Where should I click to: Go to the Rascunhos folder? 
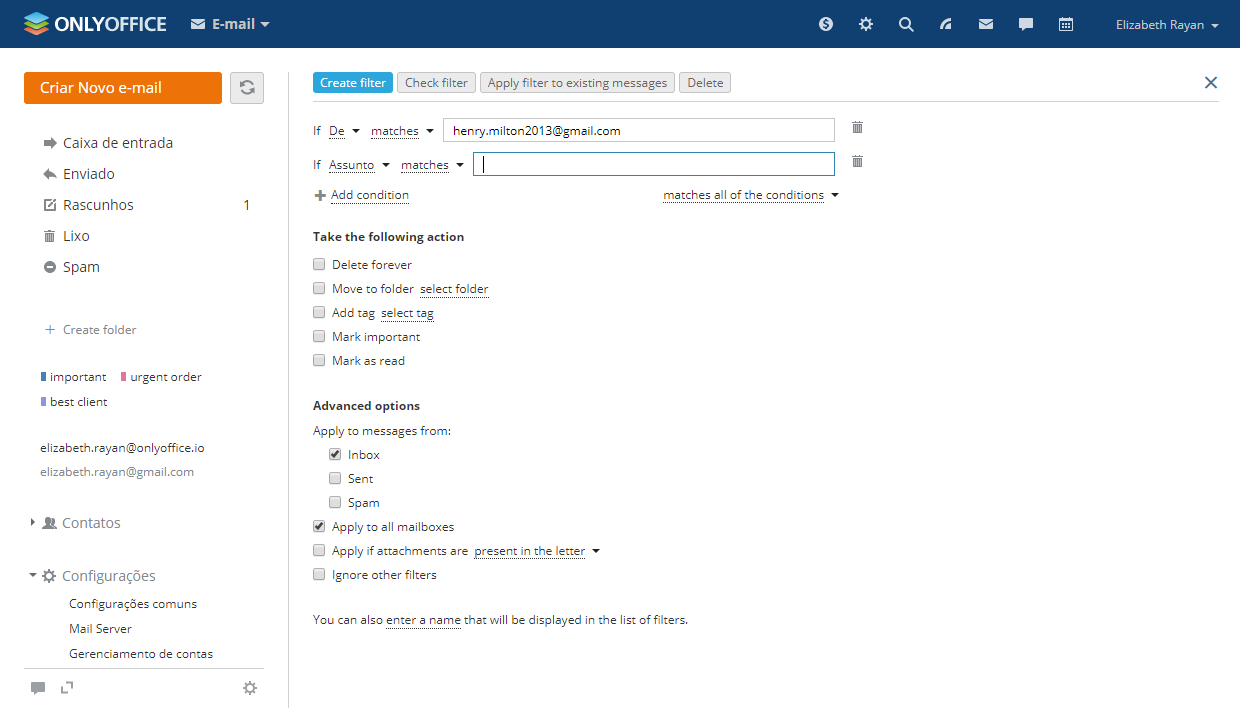pos(98,205)
